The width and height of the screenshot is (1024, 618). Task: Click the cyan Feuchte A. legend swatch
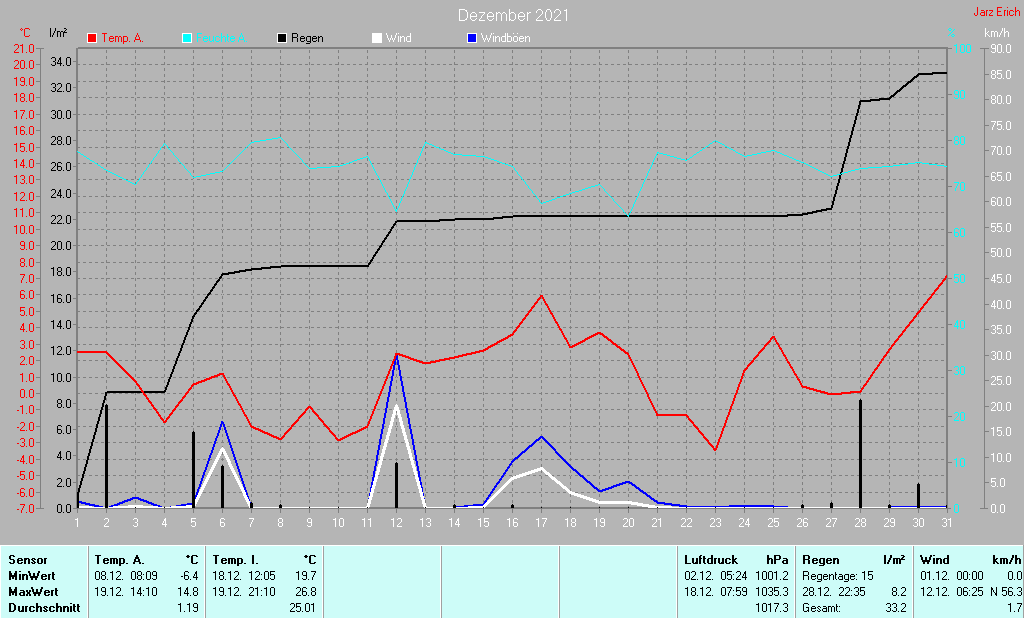(x=187, y=38)
